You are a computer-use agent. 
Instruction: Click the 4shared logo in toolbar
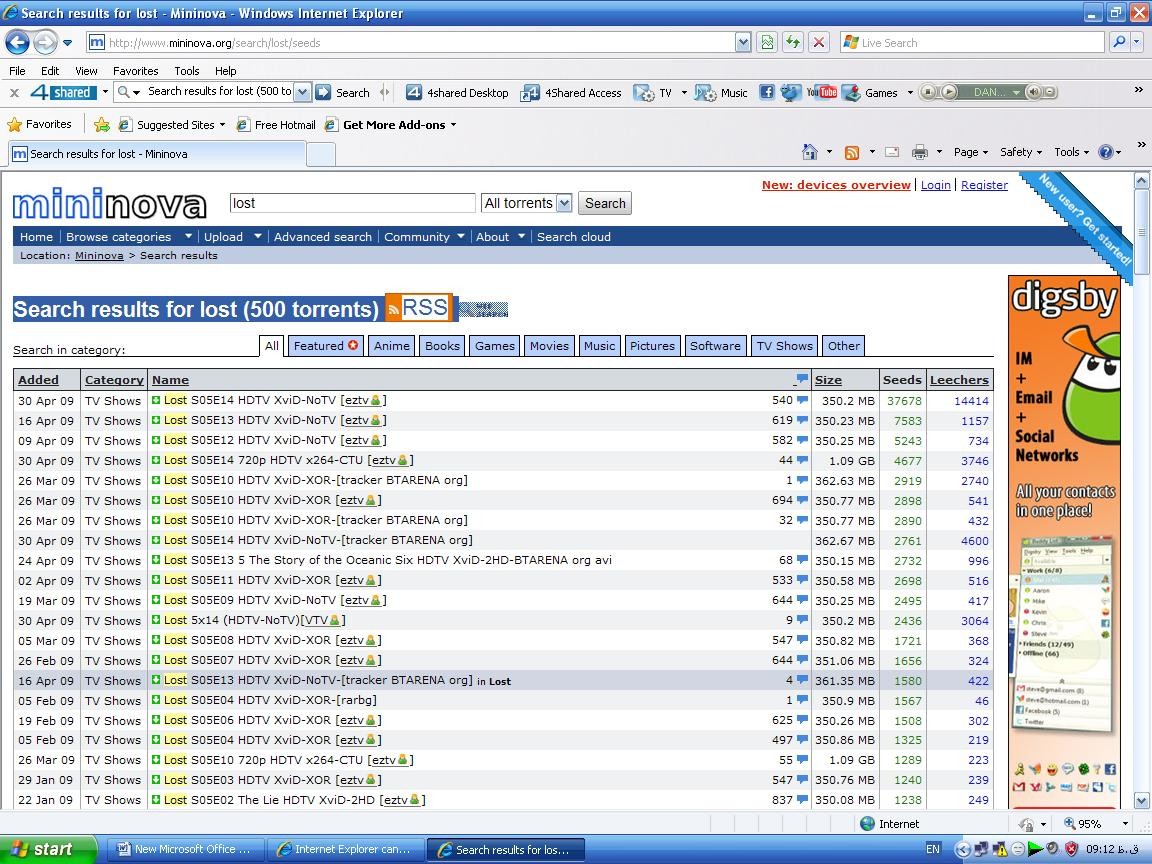pos(63,93)
